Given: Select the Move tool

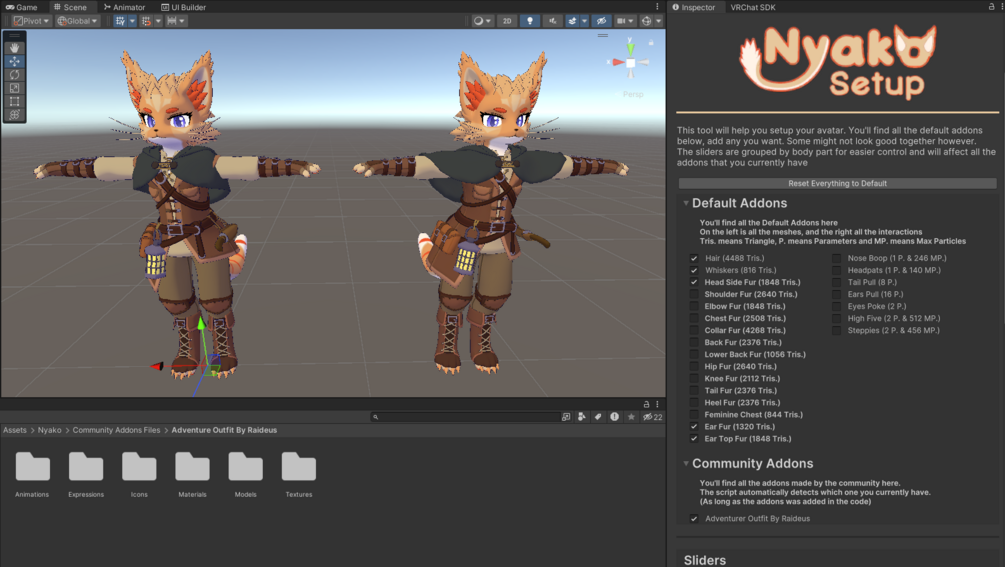Looking at the screenshot, I should [14, 62].
